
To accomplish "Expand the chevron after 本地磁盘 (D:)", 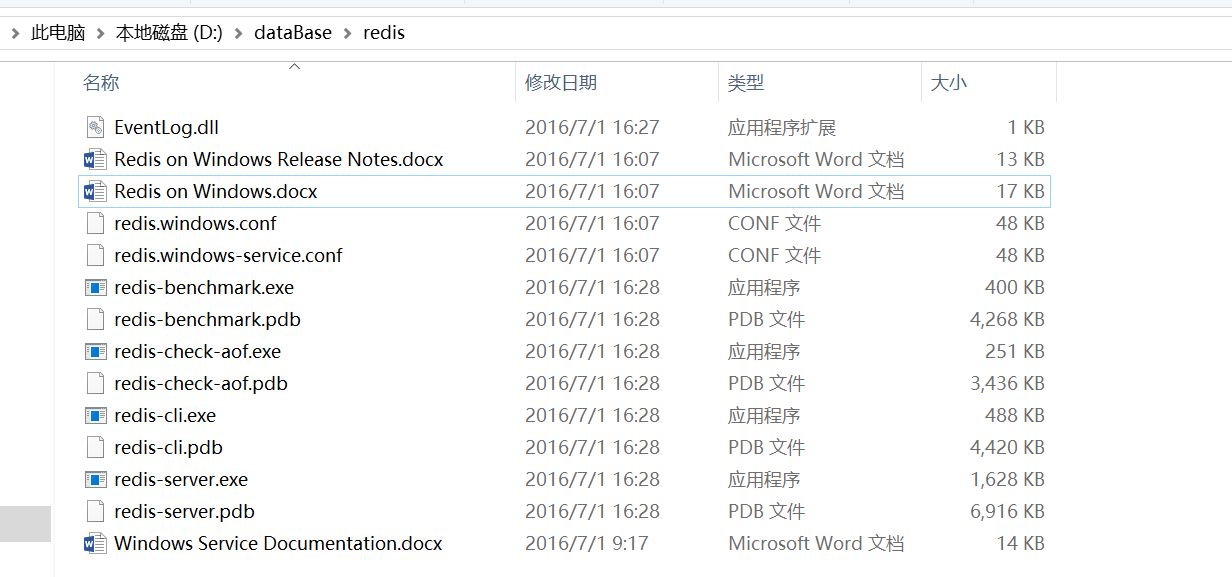I will click(x=239, y=33).
